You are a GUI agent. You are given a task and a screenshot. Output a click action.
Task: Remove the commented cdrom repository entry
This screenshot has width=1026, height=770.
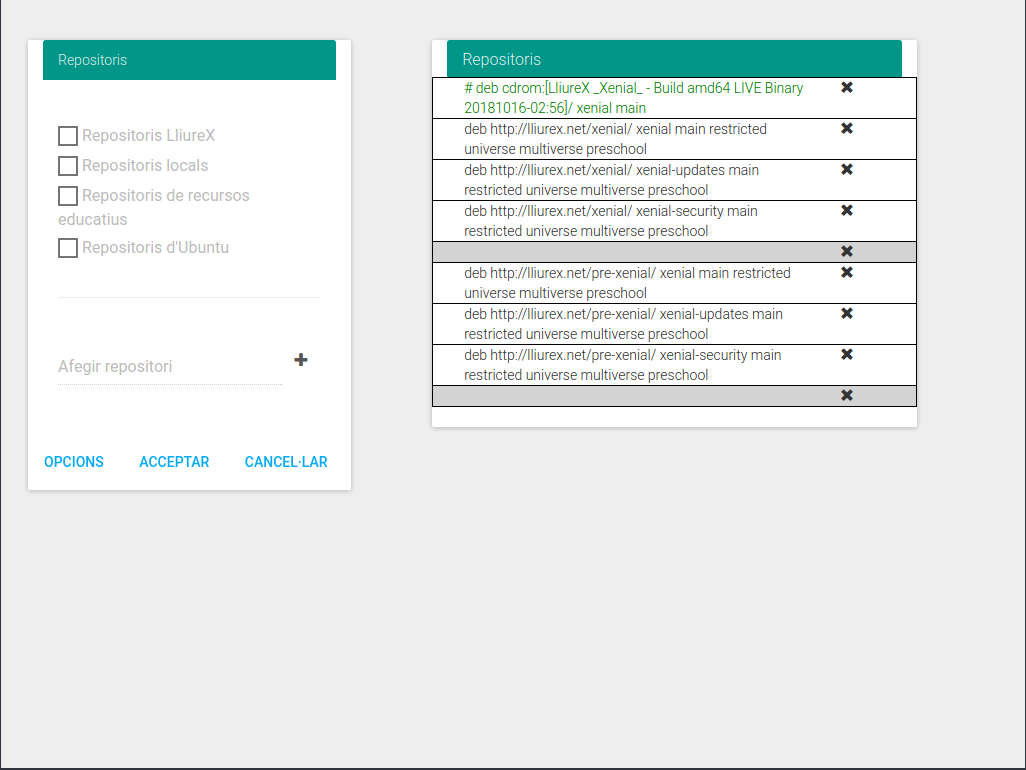click(x=846, y=88)
